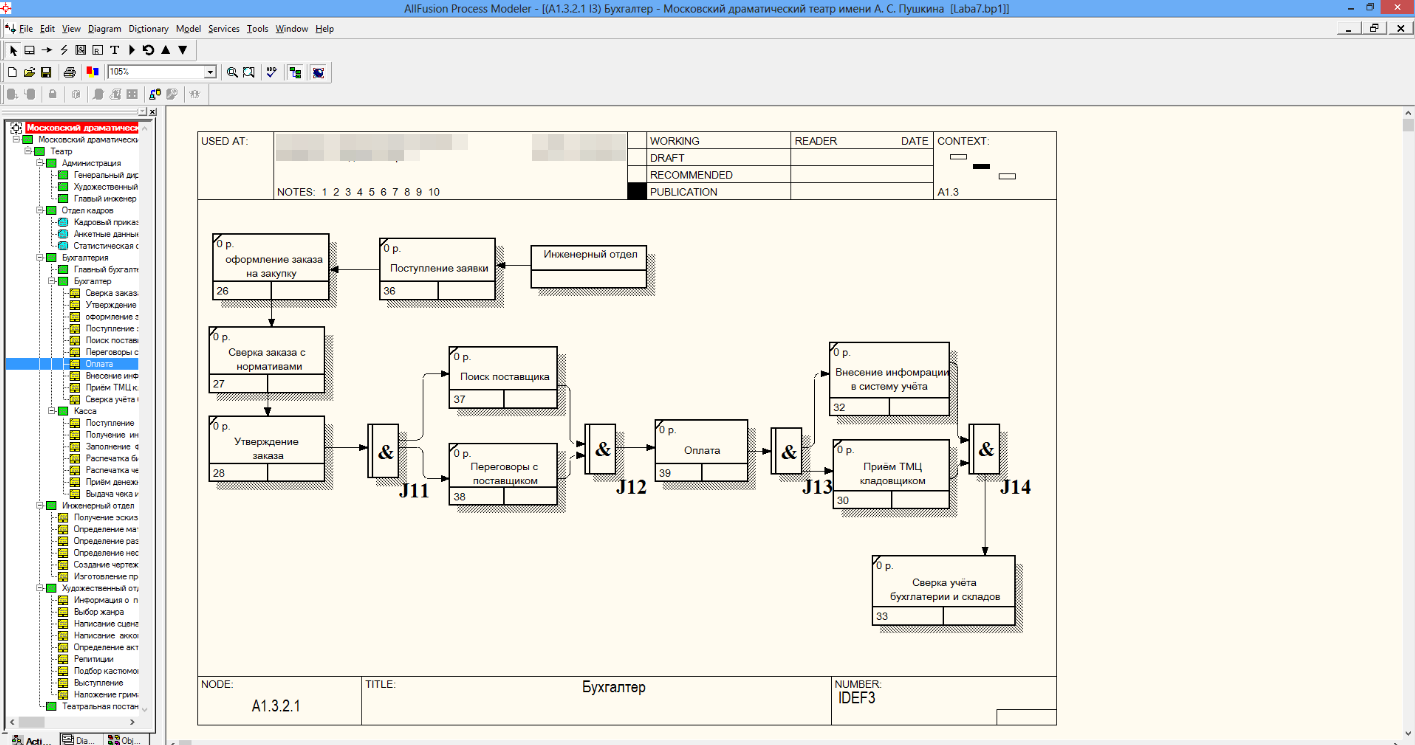The height and width of the screenshot is (745, 1415).
Task: Select the Сверка учёта бухгалтерии и складов box
Action: pos(942,590)
